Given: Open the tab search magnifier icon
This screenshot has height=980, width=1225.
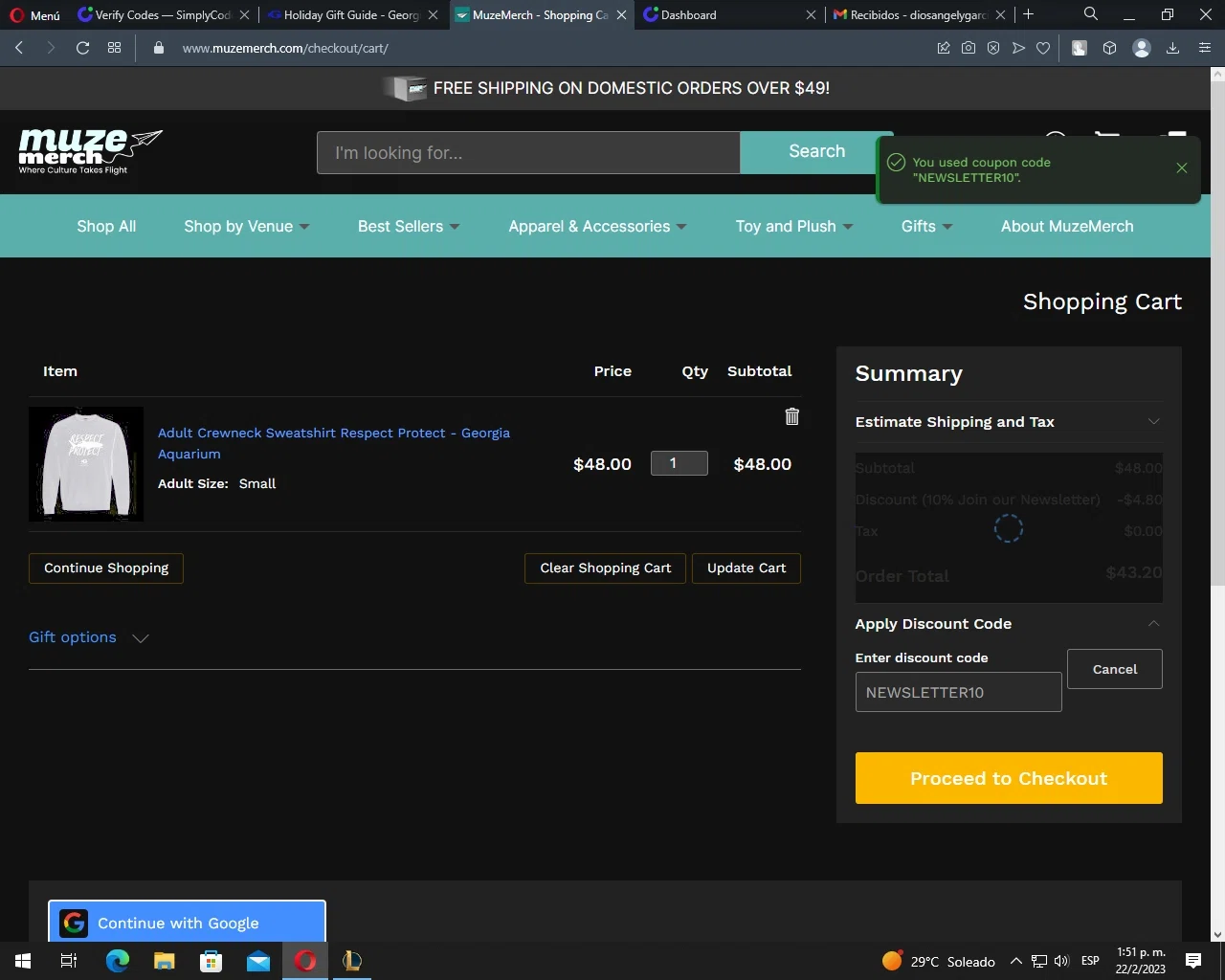Looking at the screenshot, I should 1091,14.
